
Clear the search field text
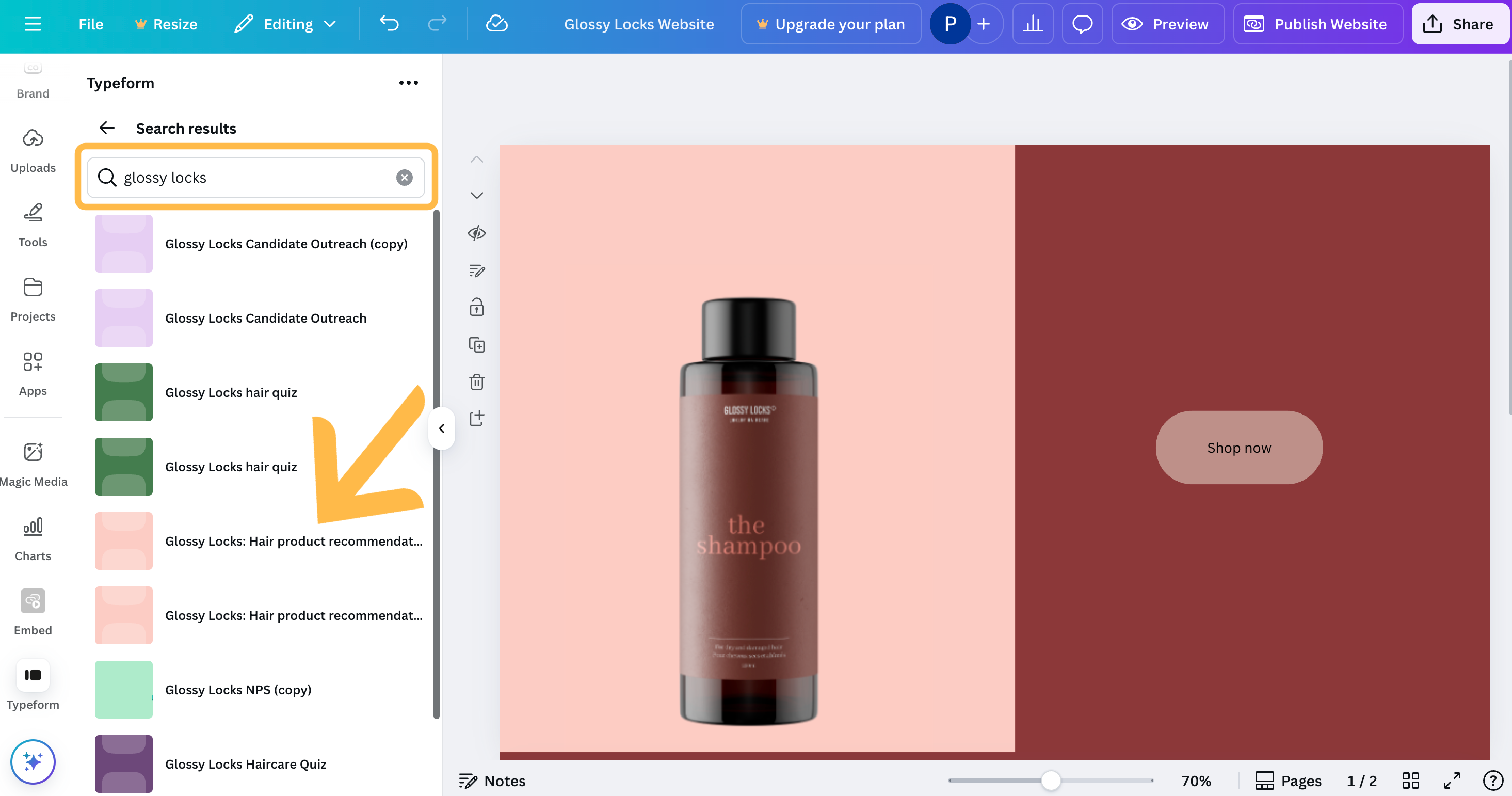405,177
